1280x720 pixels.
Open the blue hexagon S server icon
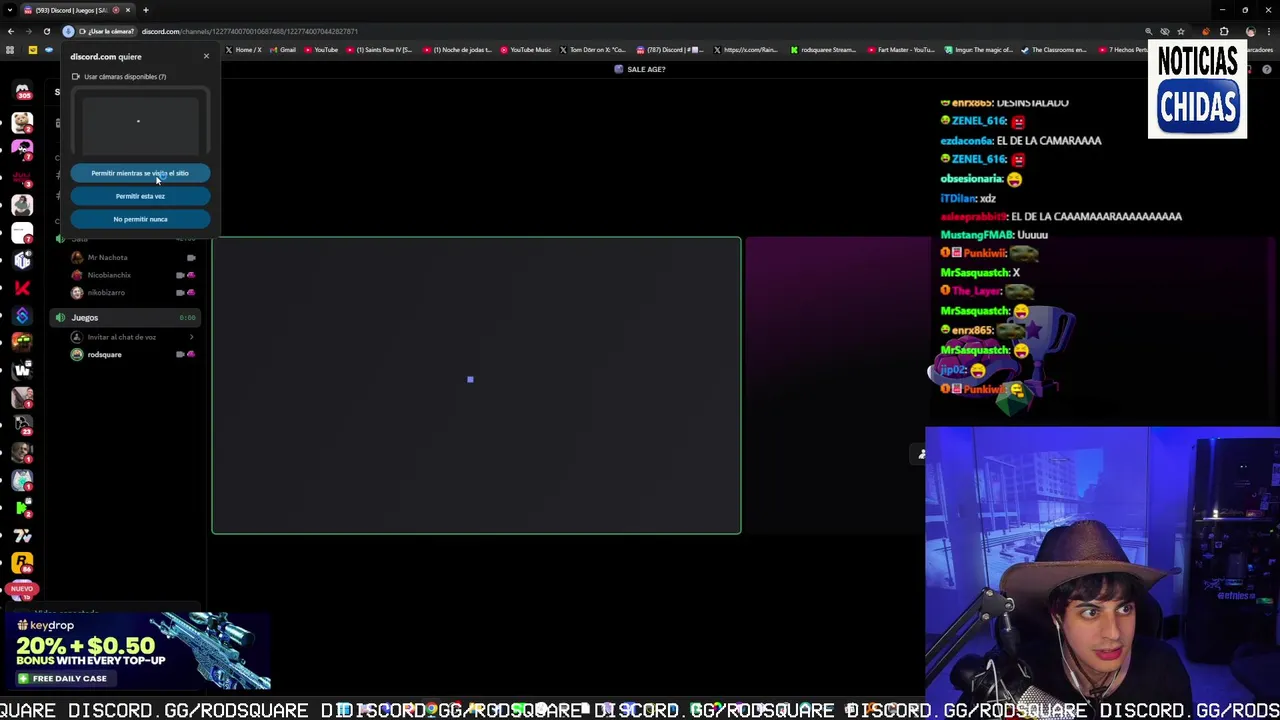(x=22, y=316)
